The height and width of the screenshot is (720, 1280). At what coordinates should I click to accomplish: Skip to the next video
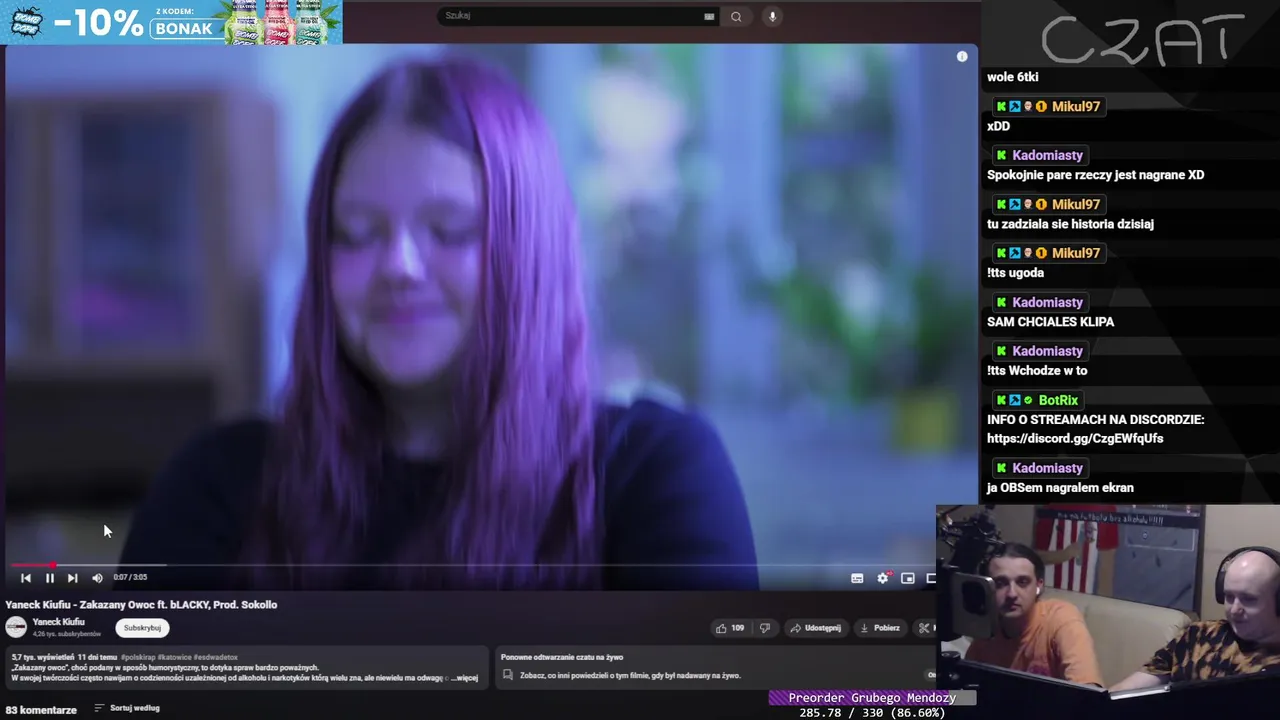point(72,578)
